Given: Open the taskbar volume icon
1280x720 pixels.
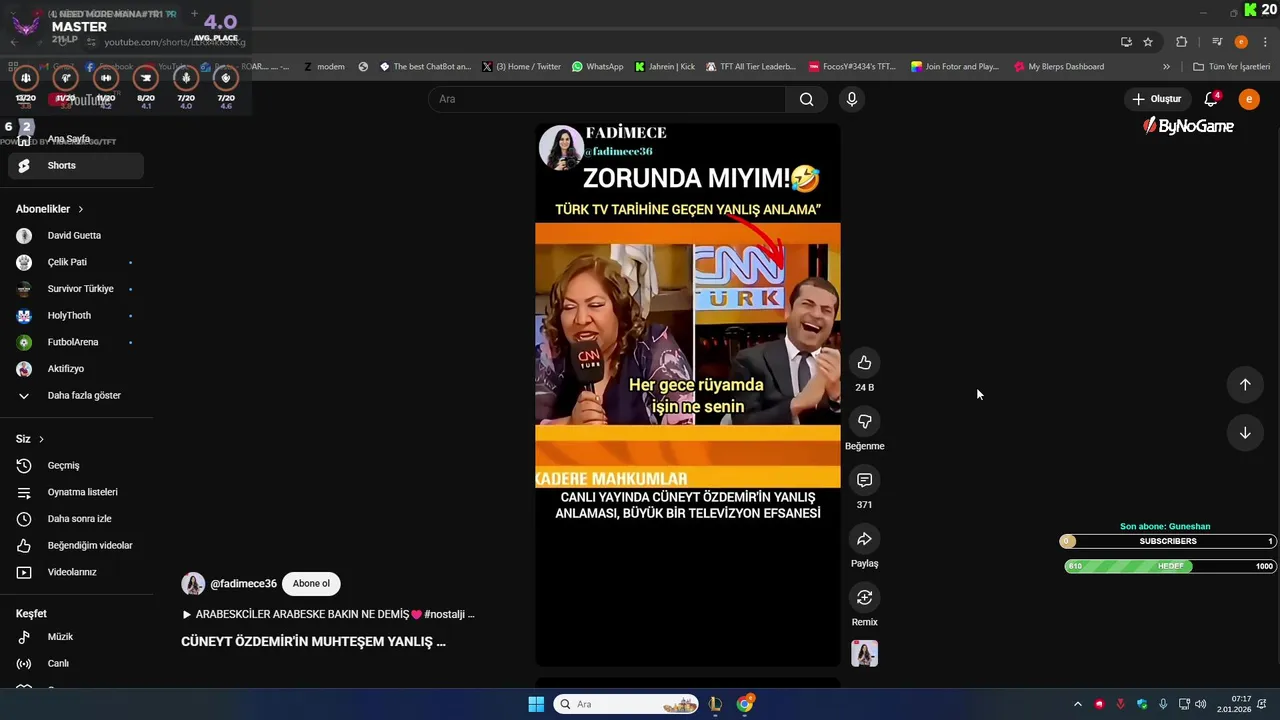Looking at the screenshot, I should 1201,704.
